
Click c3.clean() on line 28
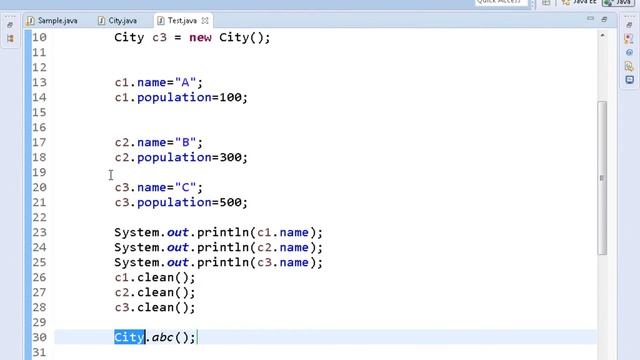tap(155, 307)
